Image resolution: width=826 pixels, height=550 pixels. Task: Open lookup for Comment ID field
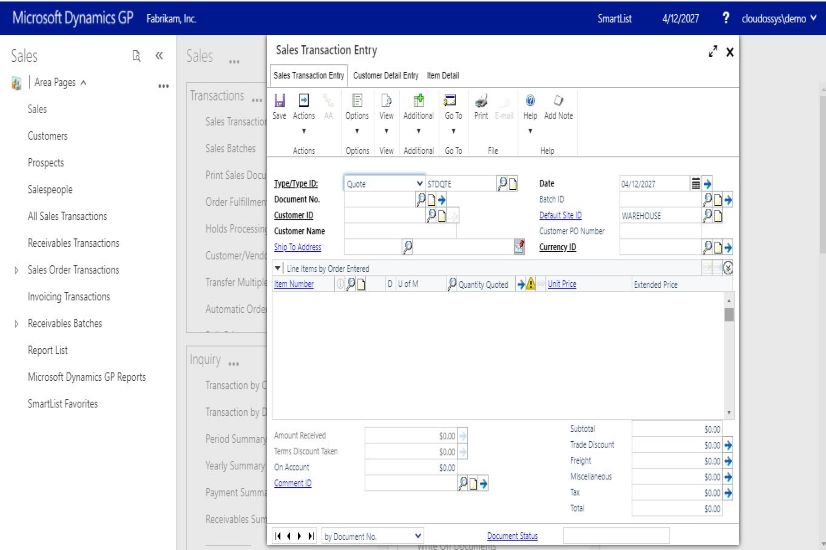coord(463,483)
